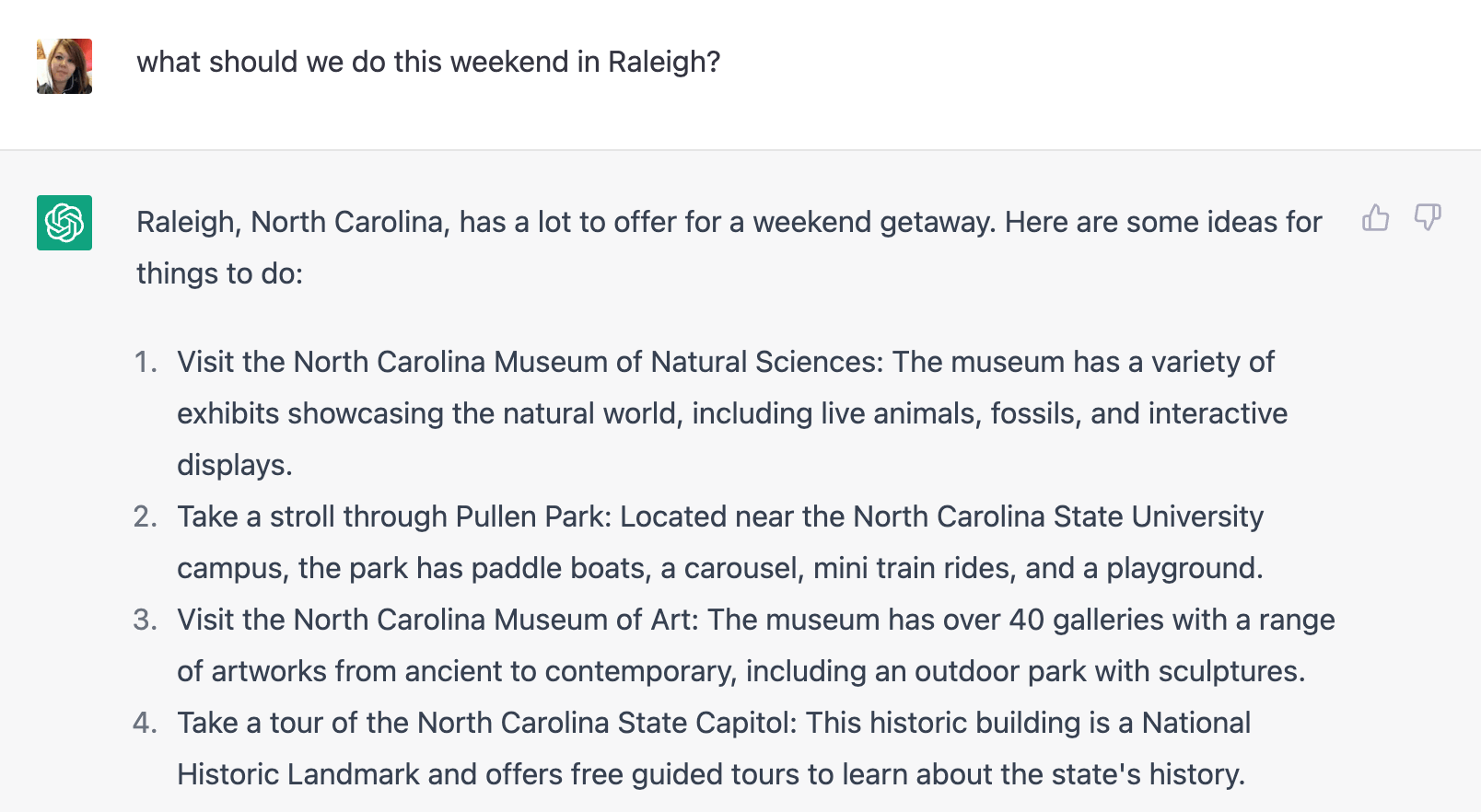The width and height of the screenshot is (1481, 812).
Task: Click the ChatGPT logo avatar
Action: (x=64, y=223)
